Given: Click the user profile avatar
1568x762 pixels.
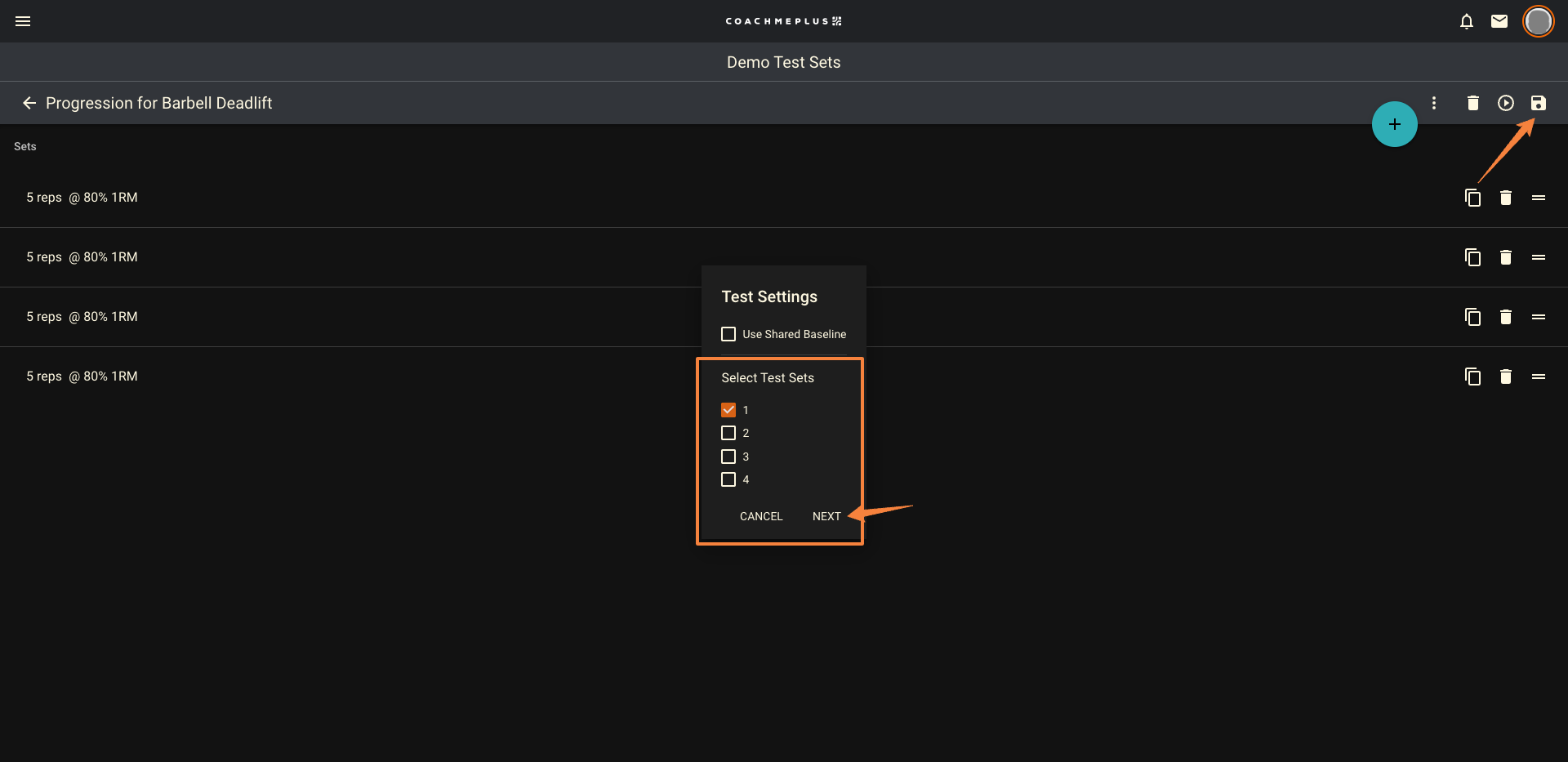Looking at the screenshot, I should tap(1538, 21).
